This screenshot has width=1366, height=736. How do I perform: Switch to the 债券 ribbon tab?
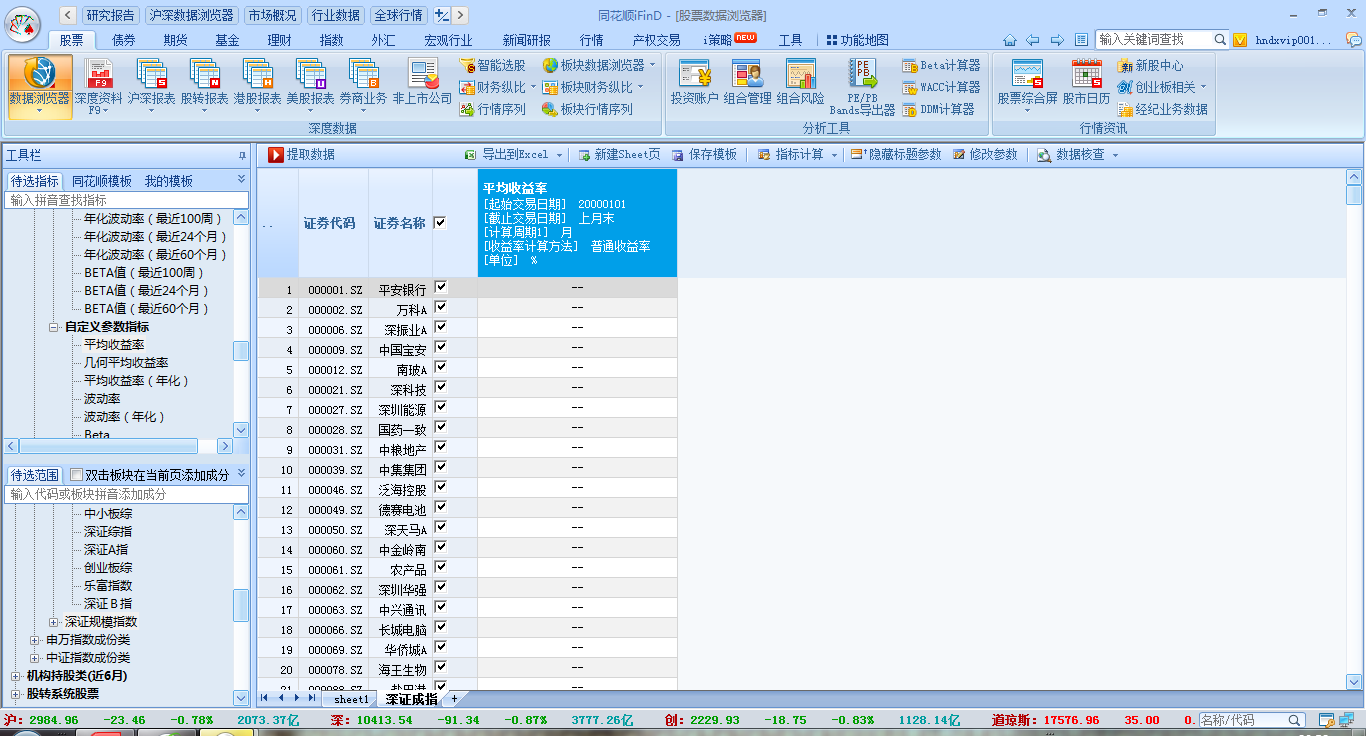click(x=124, y=40)
